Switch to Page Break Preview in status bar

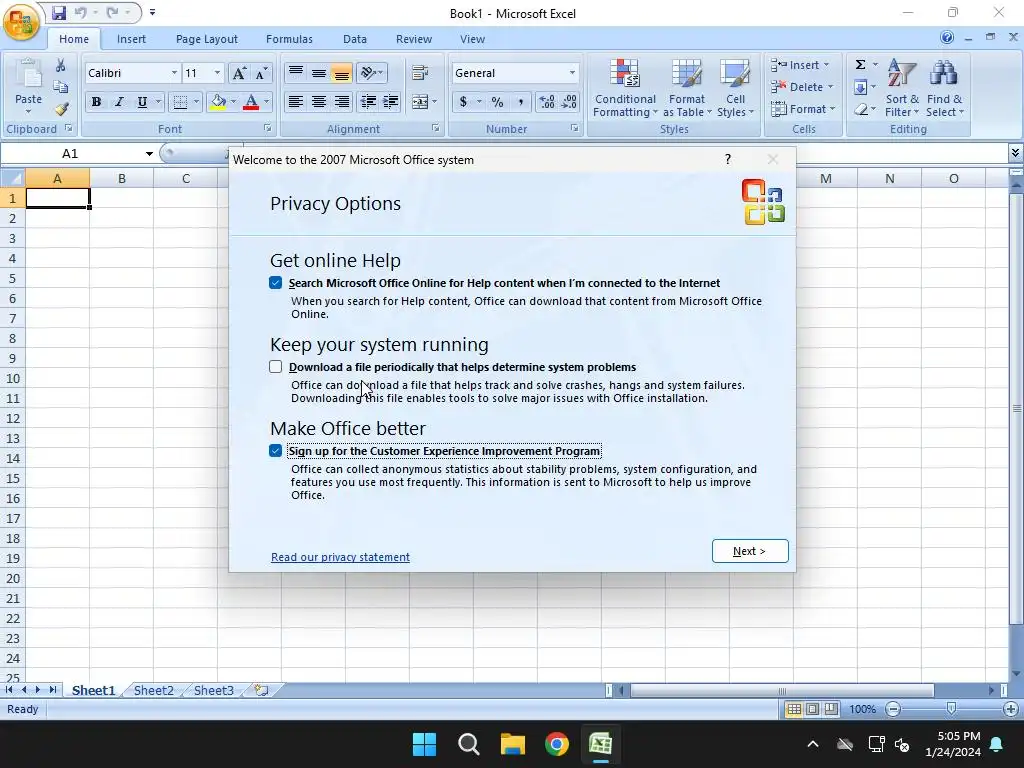[x=831, y=709]
